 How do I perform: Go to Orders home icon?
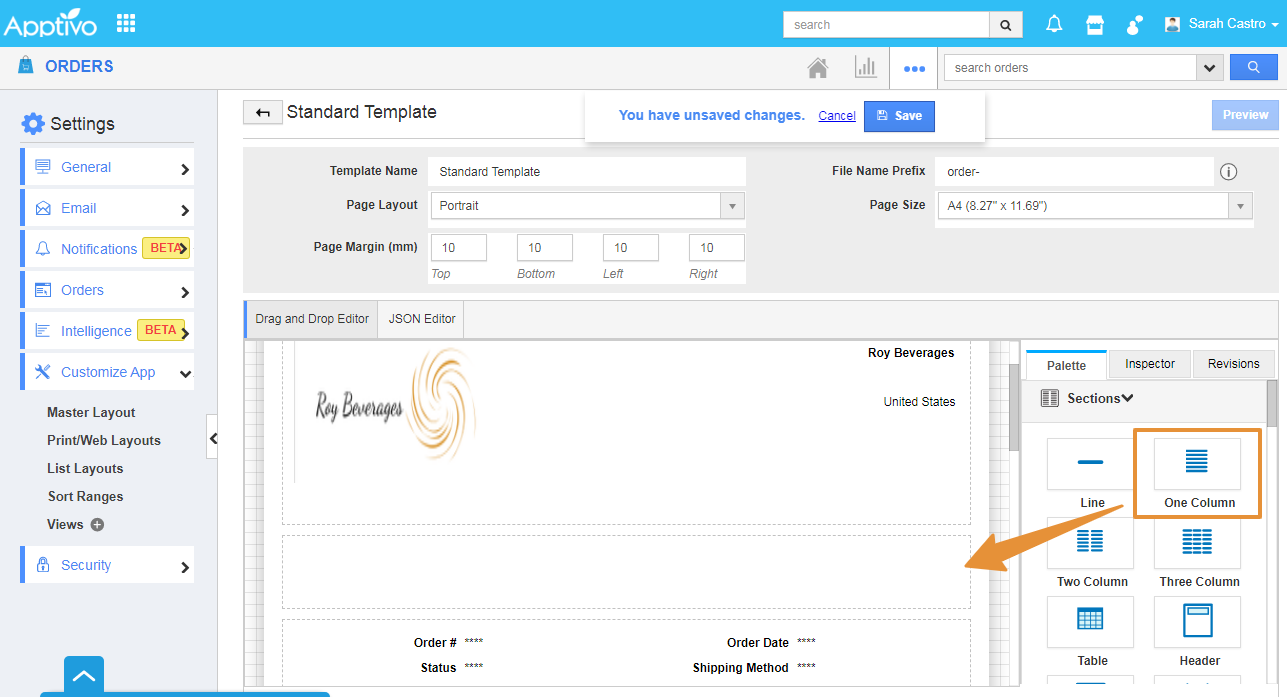coord(818,68)
